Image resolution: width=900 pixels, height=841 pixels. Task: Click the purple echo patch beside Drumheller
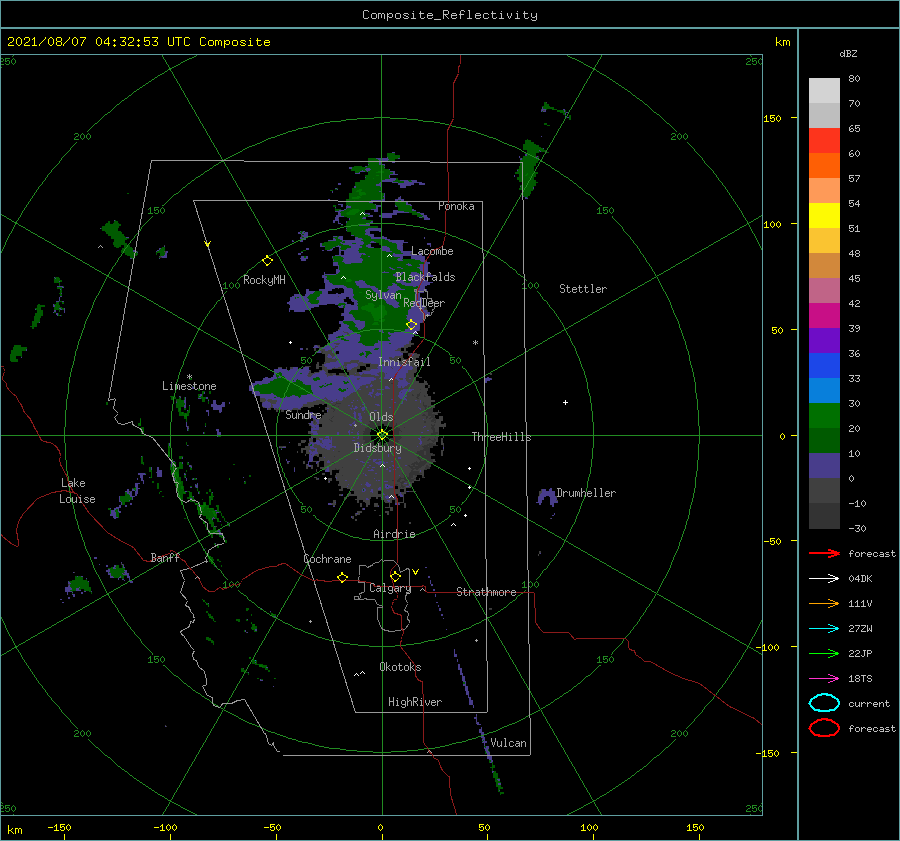coord(546,497)
